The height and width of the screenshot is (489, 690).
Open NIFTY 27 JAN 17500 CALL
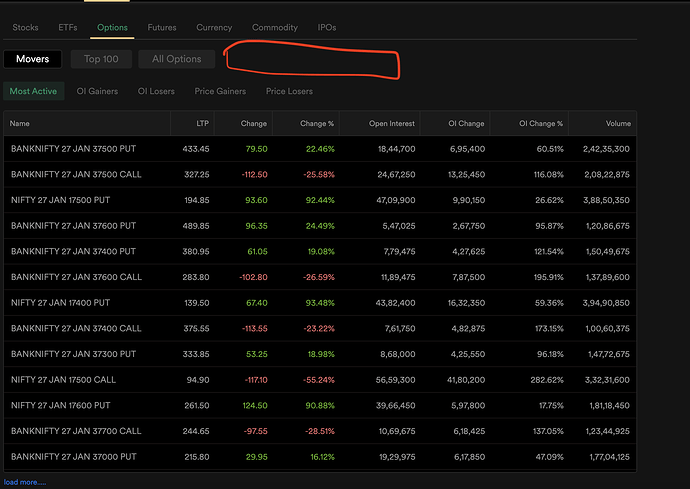[x=320, y=380]
